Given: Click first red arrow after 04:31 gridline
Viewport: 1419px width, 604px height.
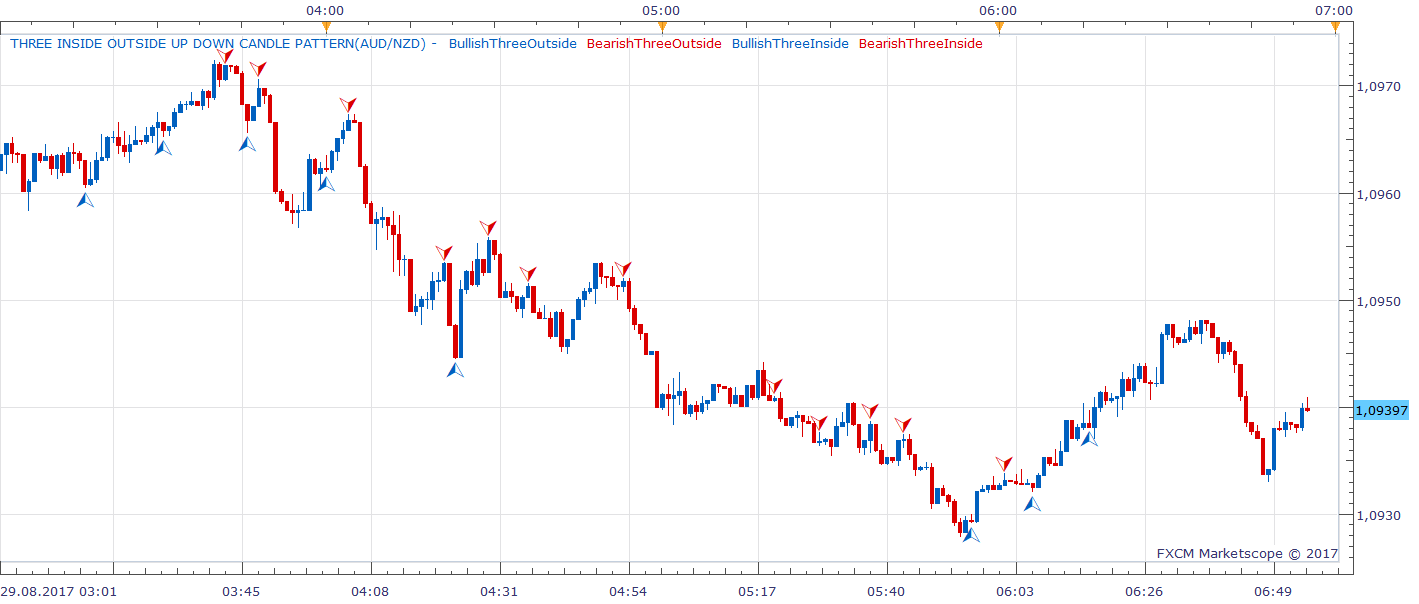Looking at the screenshot, I should [x=528, y=274].
